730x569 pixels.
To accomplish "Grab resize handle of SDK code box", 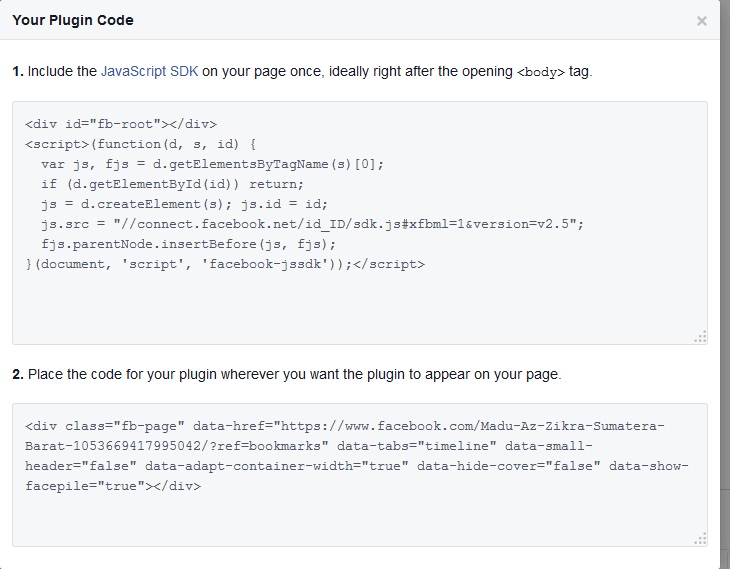I will pyautogui.click(x=700, y=337).
